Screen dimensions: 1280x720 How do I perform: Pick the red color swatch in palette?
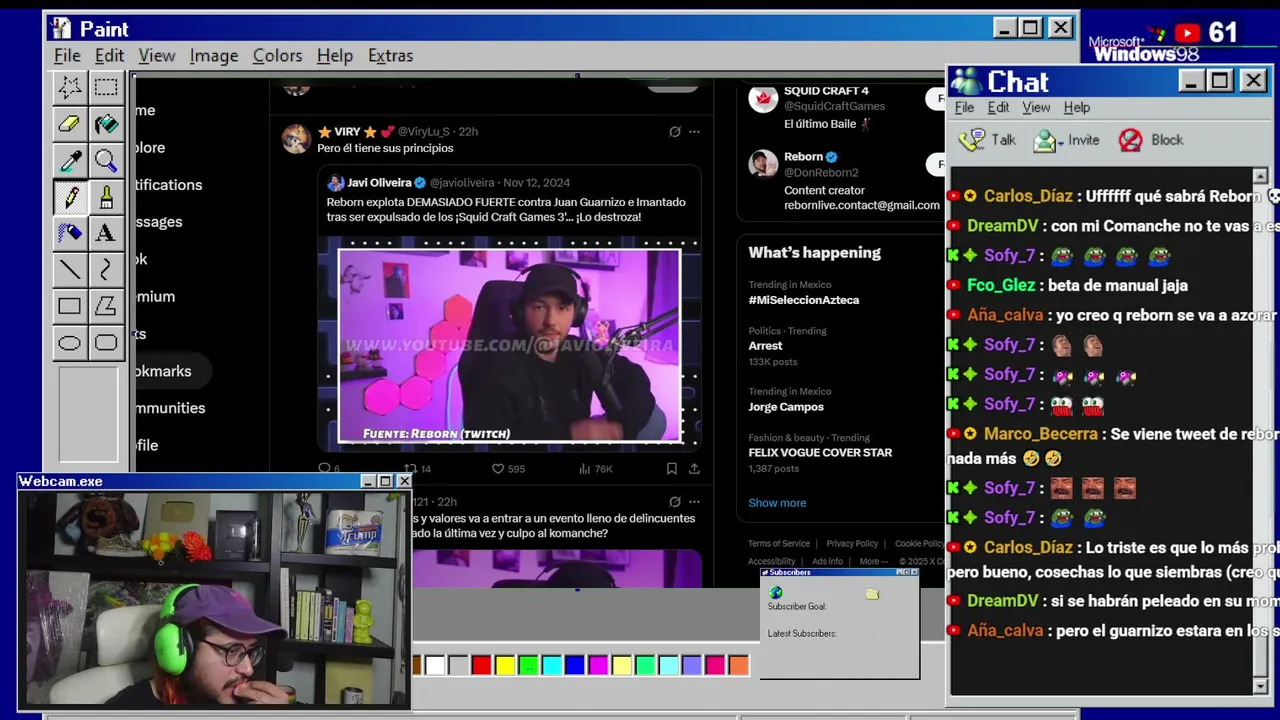click(x=481, y=665)
